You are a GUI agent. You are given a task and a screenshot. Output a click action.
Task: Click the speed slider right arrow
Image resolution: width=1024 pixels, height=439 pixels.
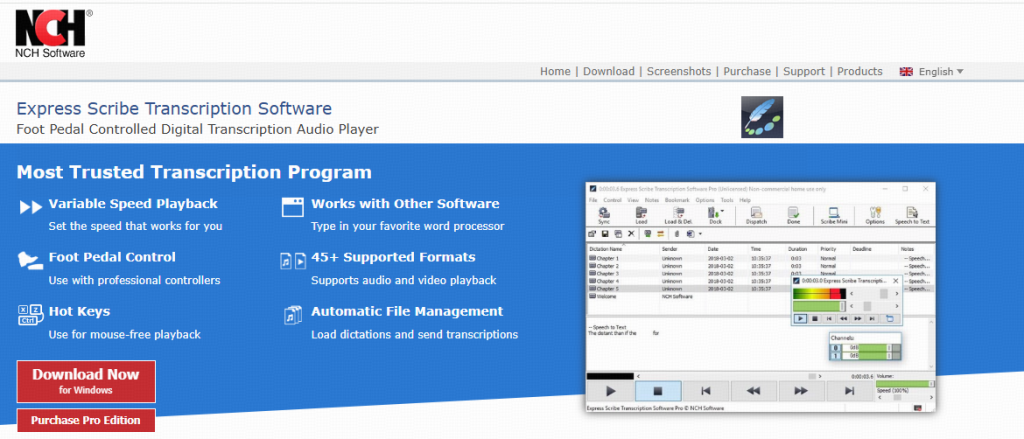click(x=931, y=397)
